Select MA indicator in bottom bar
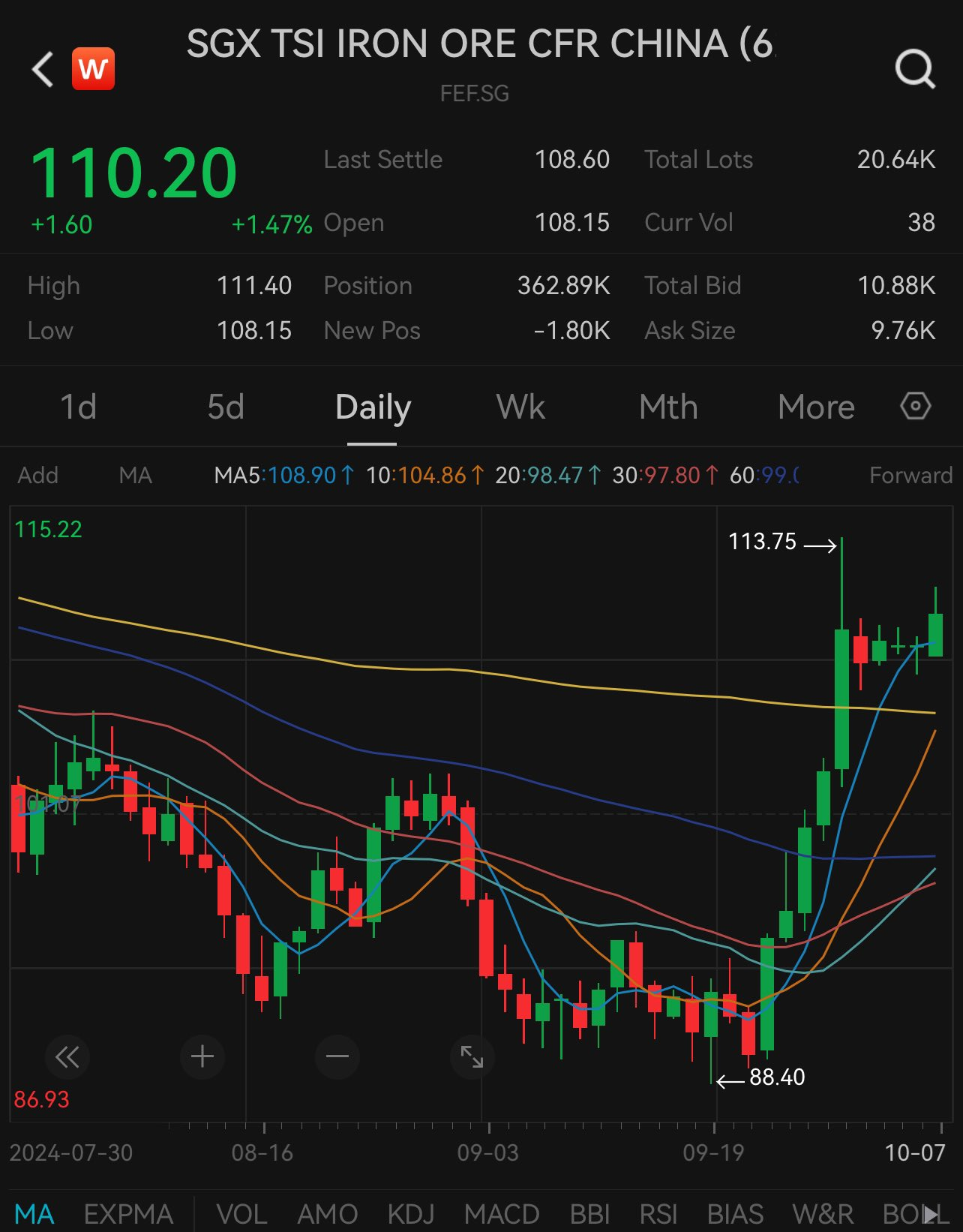 (34, 1213)
